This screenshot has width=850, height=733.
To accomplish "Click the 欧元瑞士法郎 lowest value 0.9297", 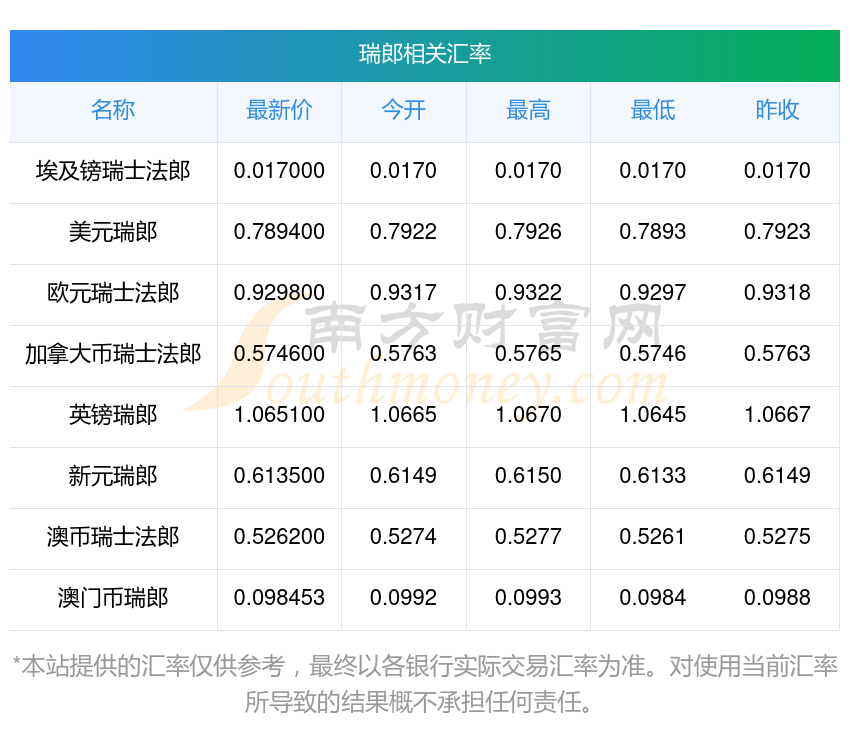I will coord(652,293).
